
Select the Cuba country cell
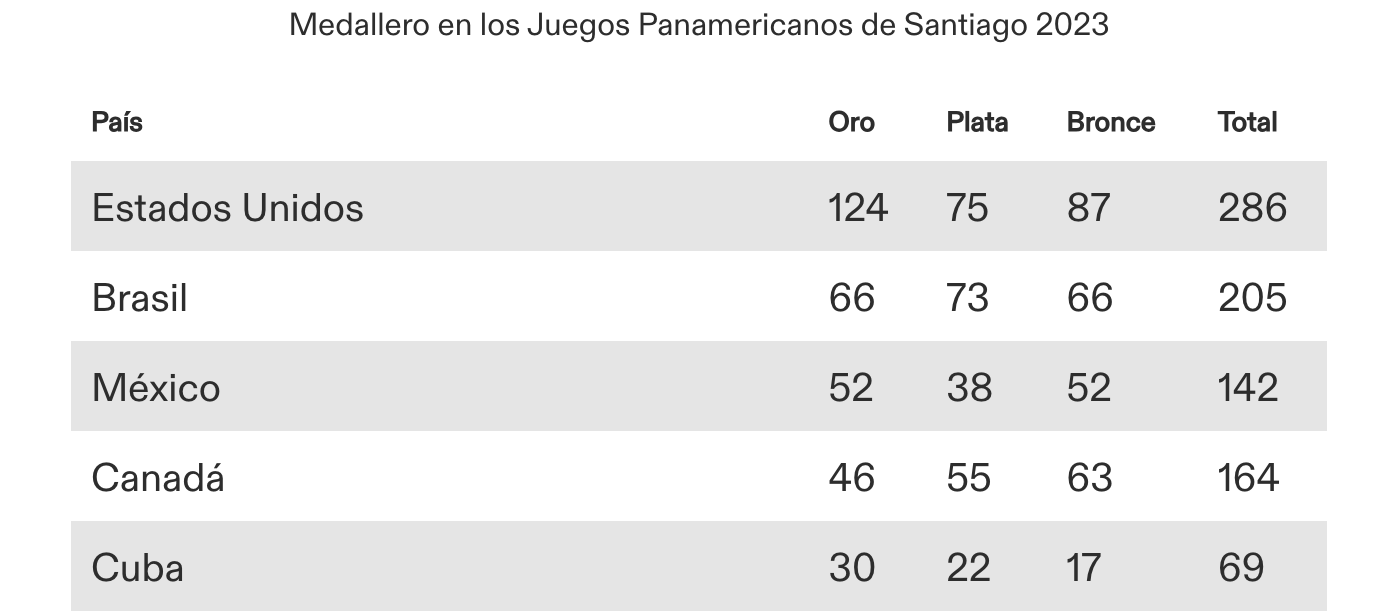[138, 567]
